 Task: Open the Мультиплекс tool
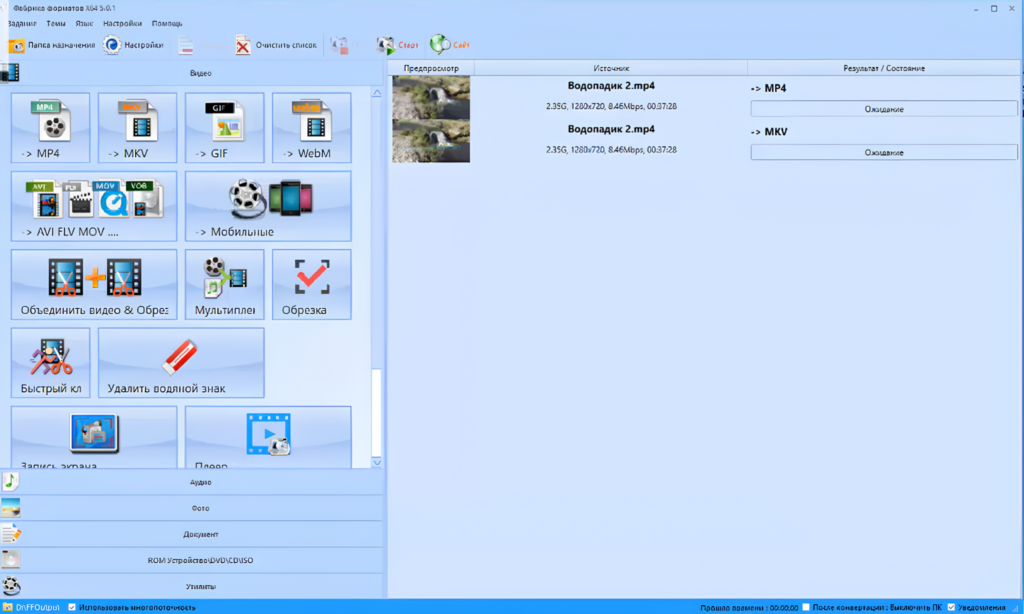pos(225,284)
